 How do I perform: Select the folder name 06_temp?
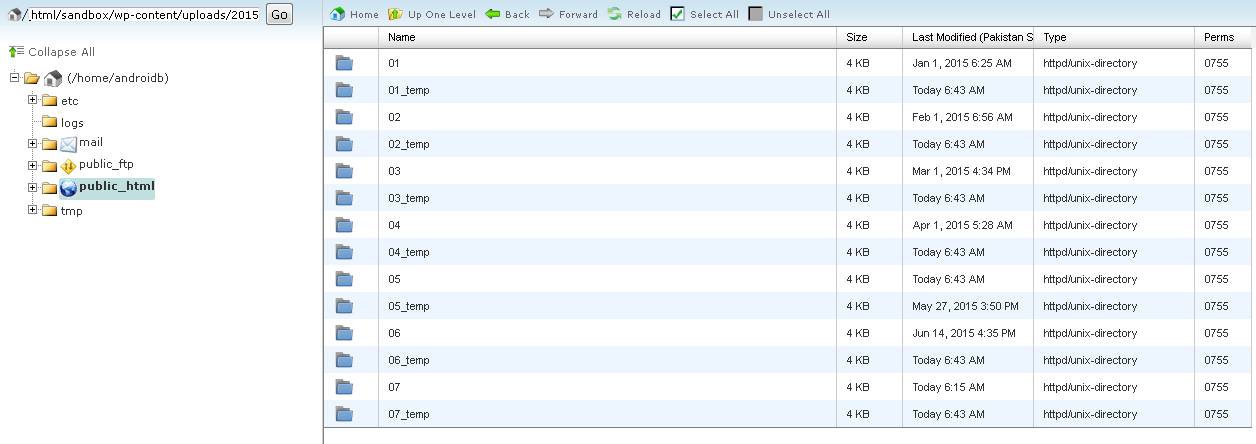(x=409, y=360)
